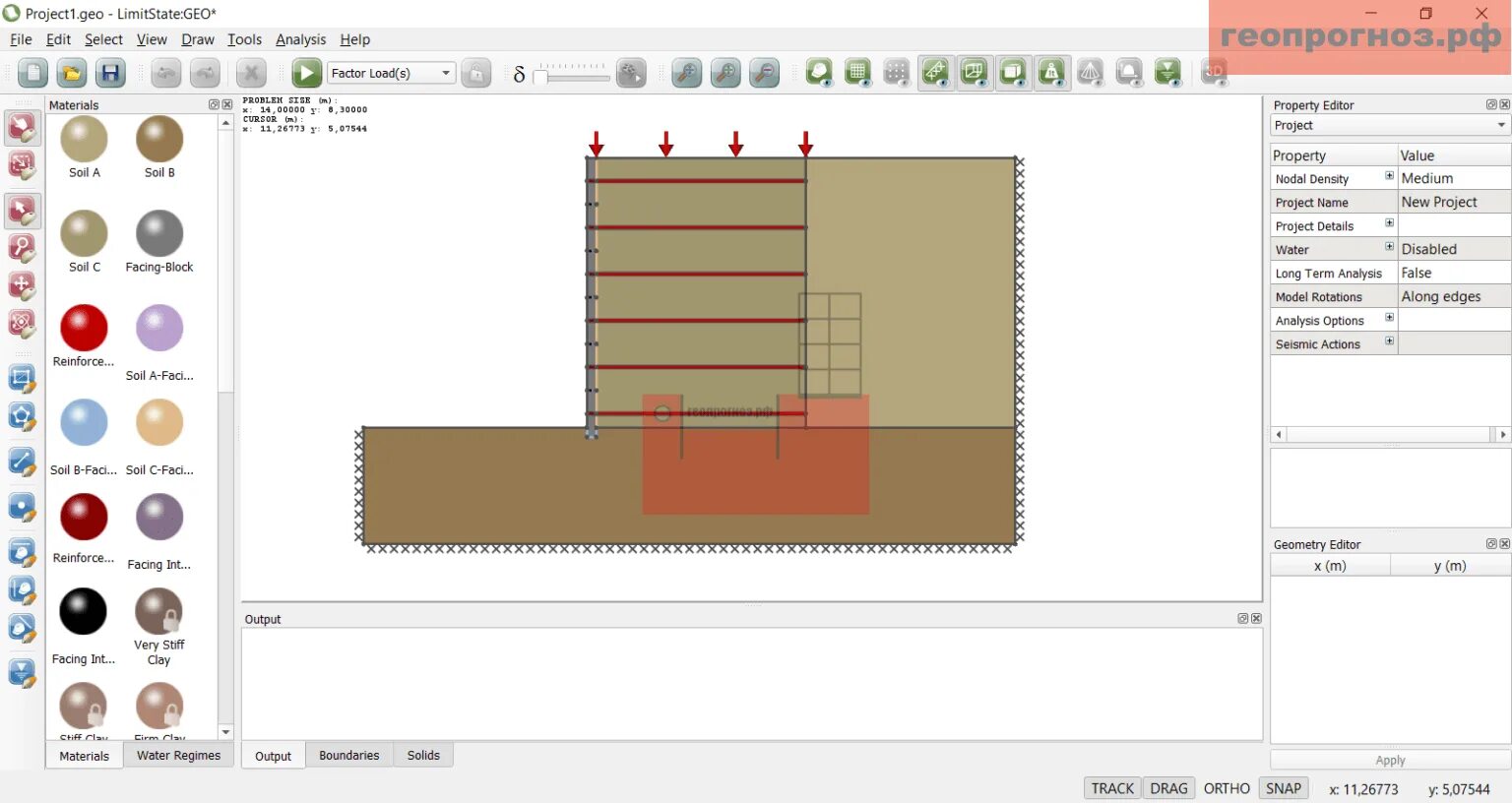Open the Tools menu

pos(244,39)
